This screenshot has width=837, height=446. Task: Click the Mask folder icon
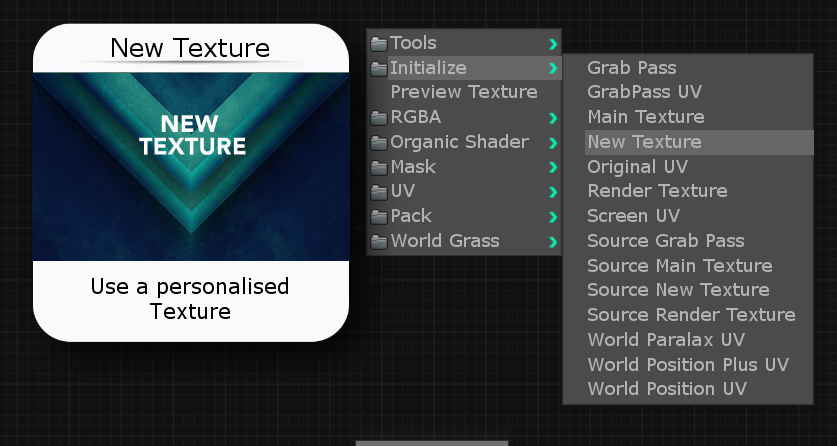tap(379, 168)
